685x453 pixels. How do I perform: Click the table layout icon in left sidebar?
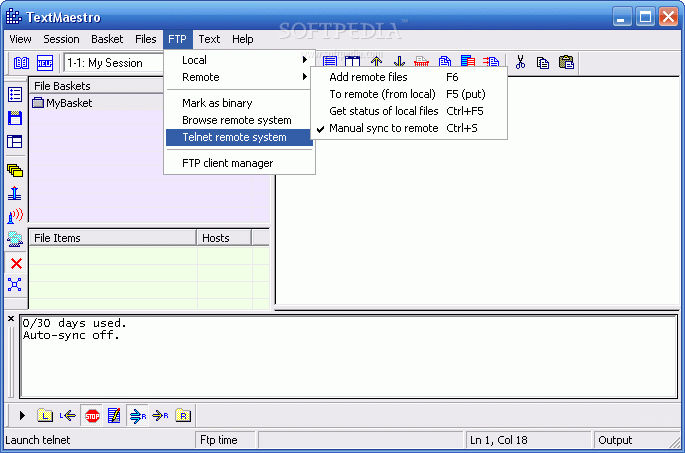(x=15, y=142)
